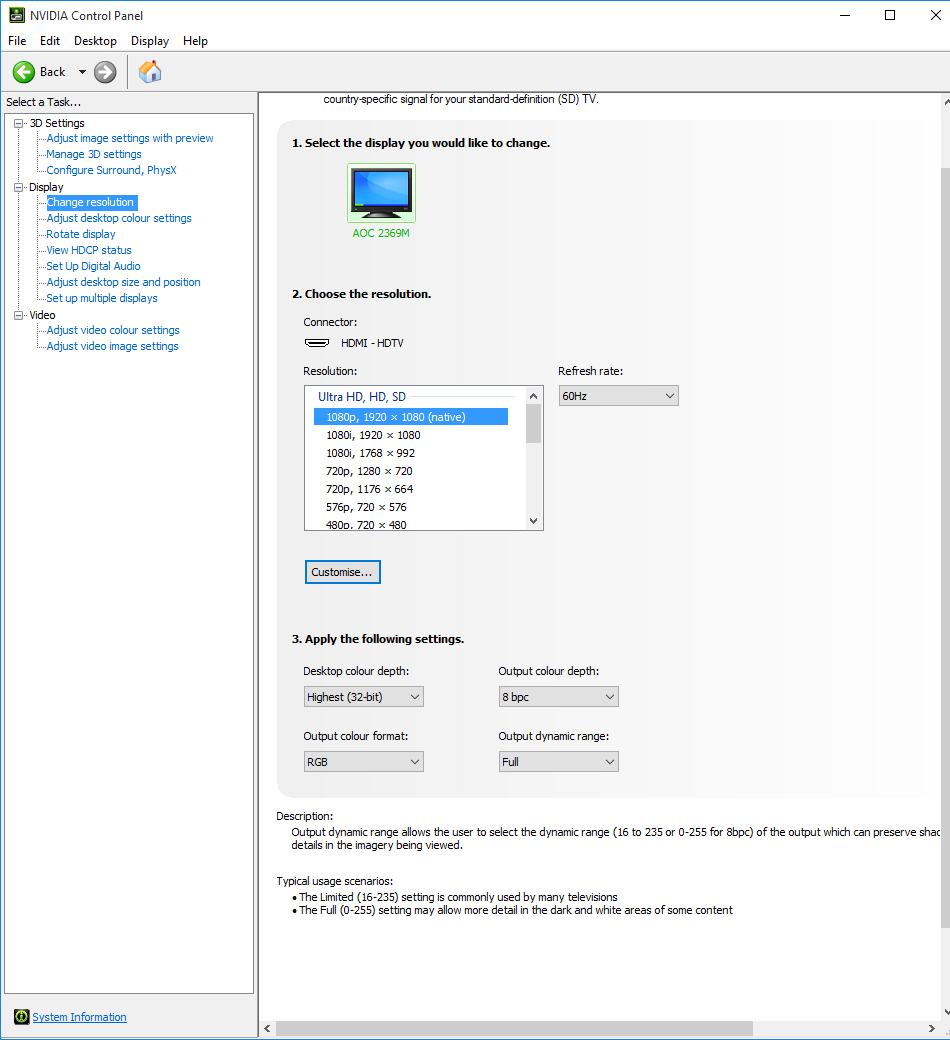Click the main panel vertical scrollbar thumb
The width and height of the screenshot is (950, 1040).
point(945,548)
